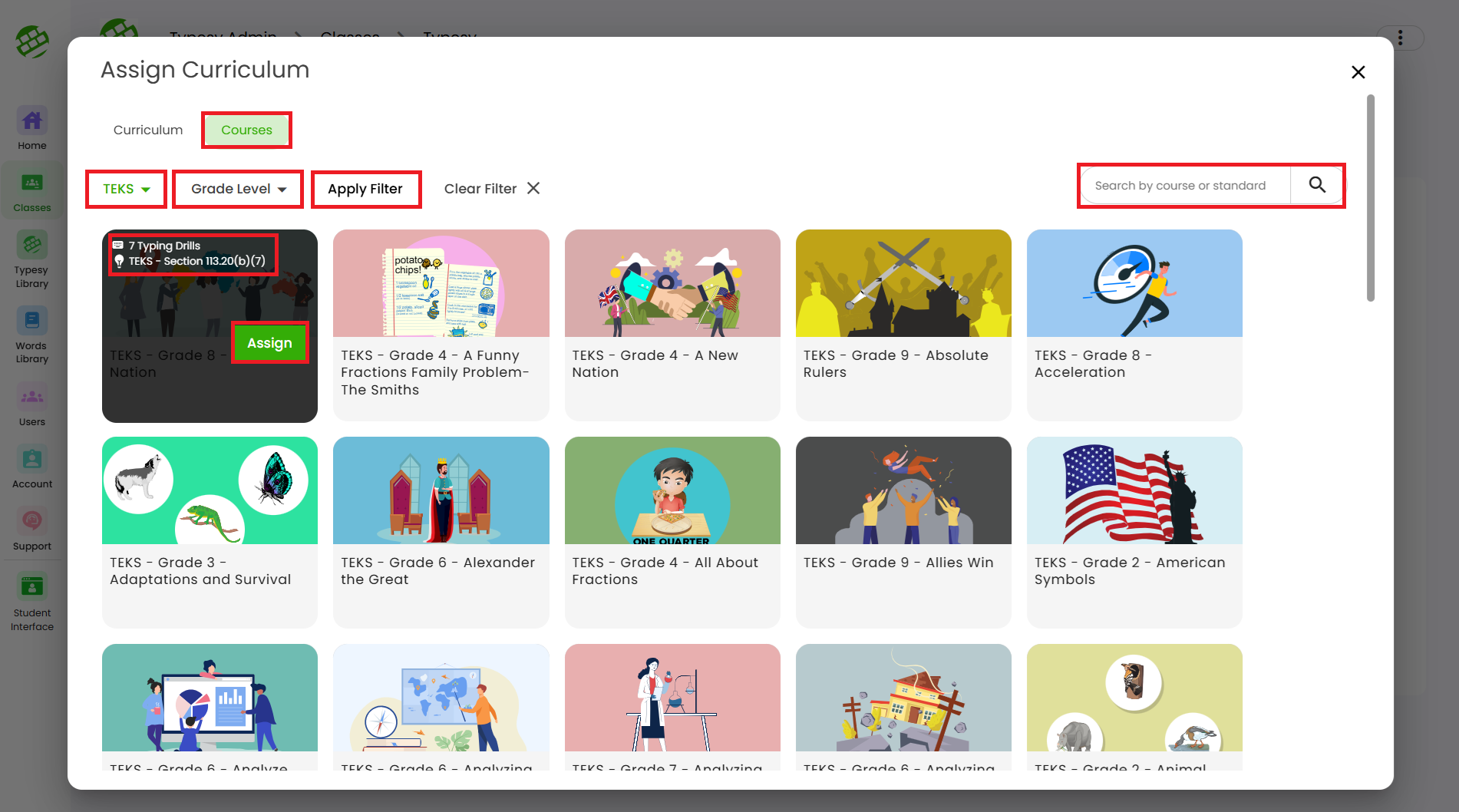Assign the Grade 8 Nation course

[269, 343]
